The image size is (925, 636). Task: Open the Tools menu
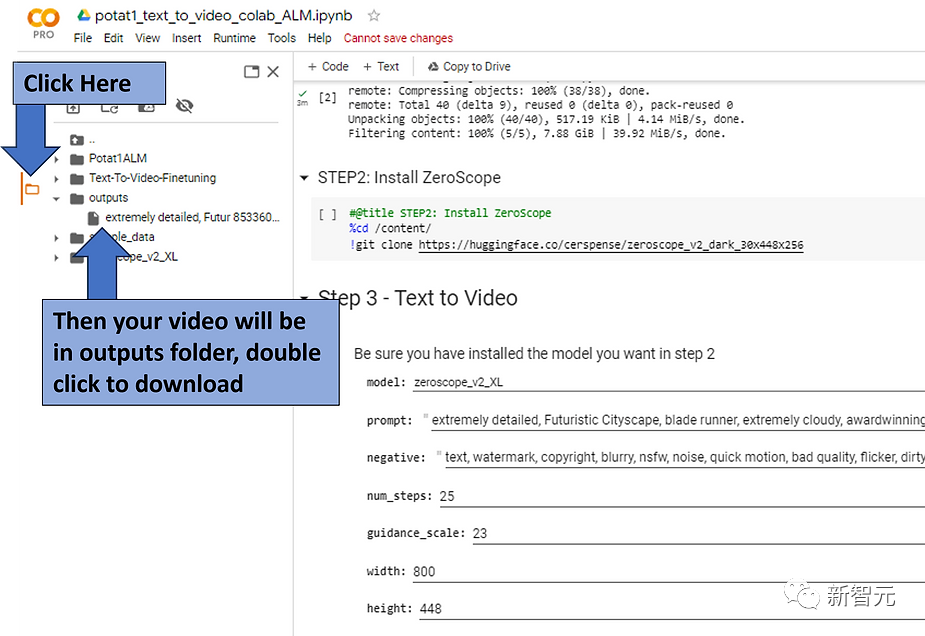[x=281, y=38]
